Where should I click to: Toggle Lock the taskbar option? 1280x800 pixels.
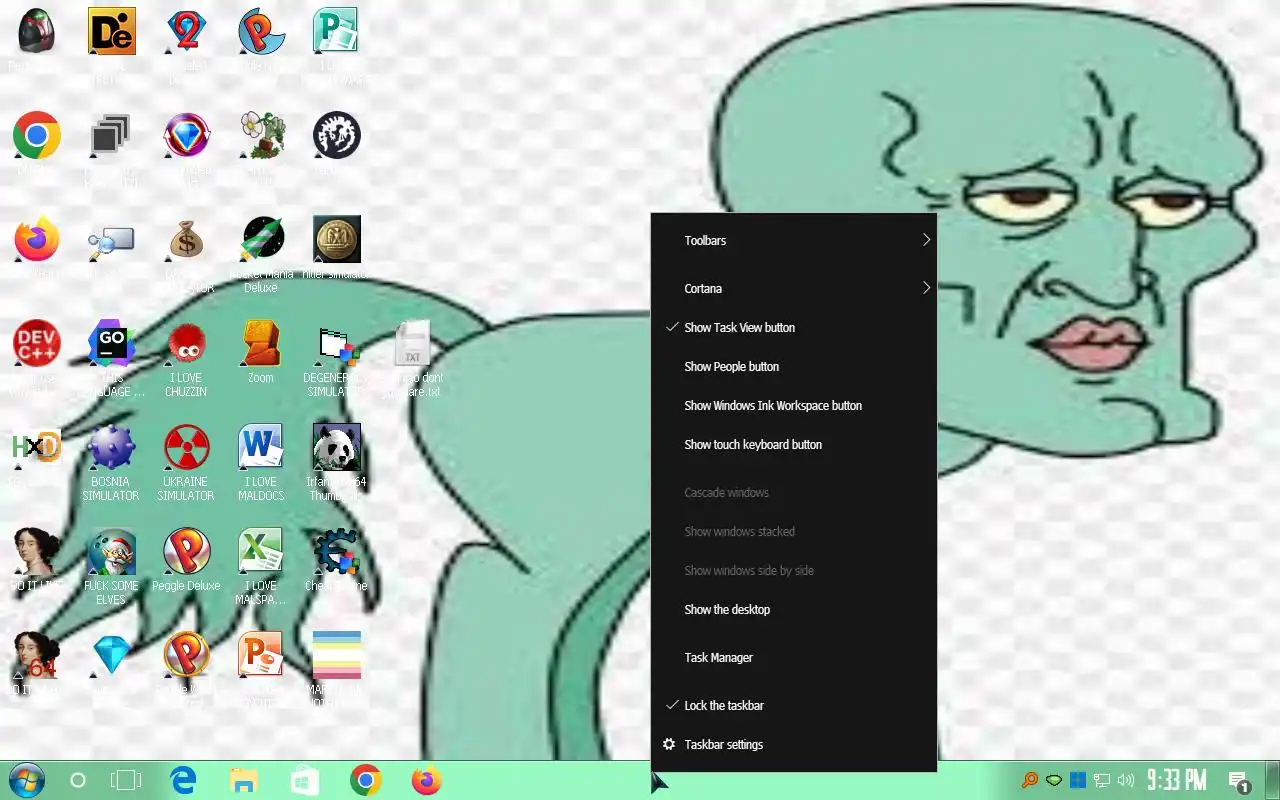[794, 706]
